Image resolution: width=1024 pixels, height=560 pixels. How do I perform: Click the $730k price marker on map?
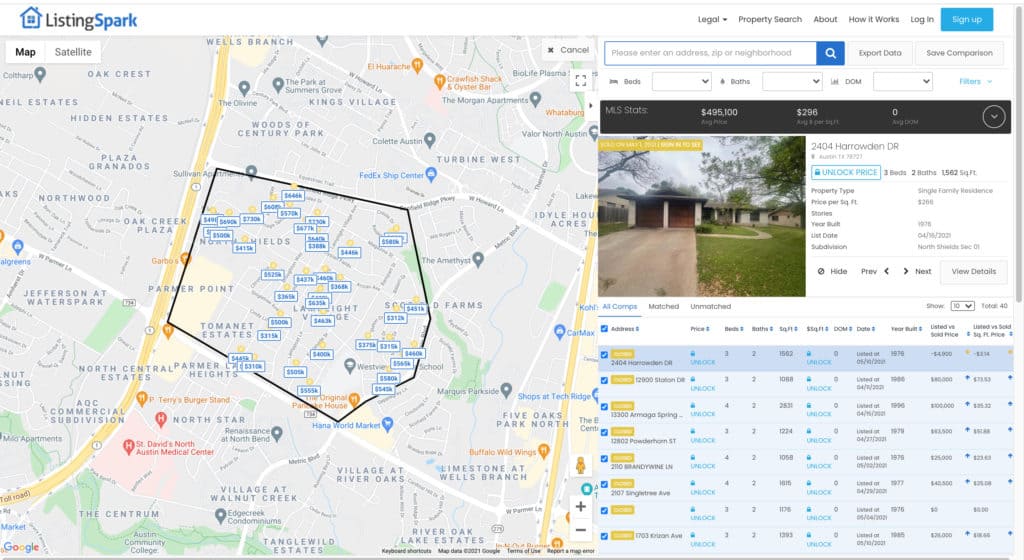pyautogui.click(x=251, y=219)
